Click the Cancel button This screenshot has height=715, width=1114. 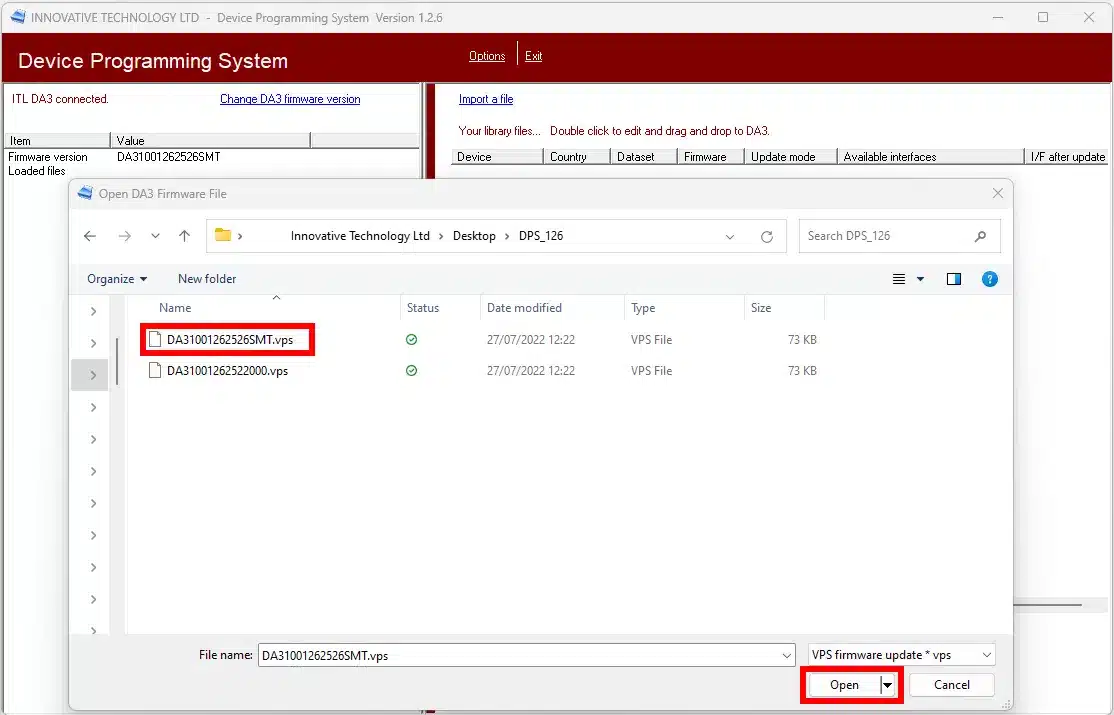951,685
